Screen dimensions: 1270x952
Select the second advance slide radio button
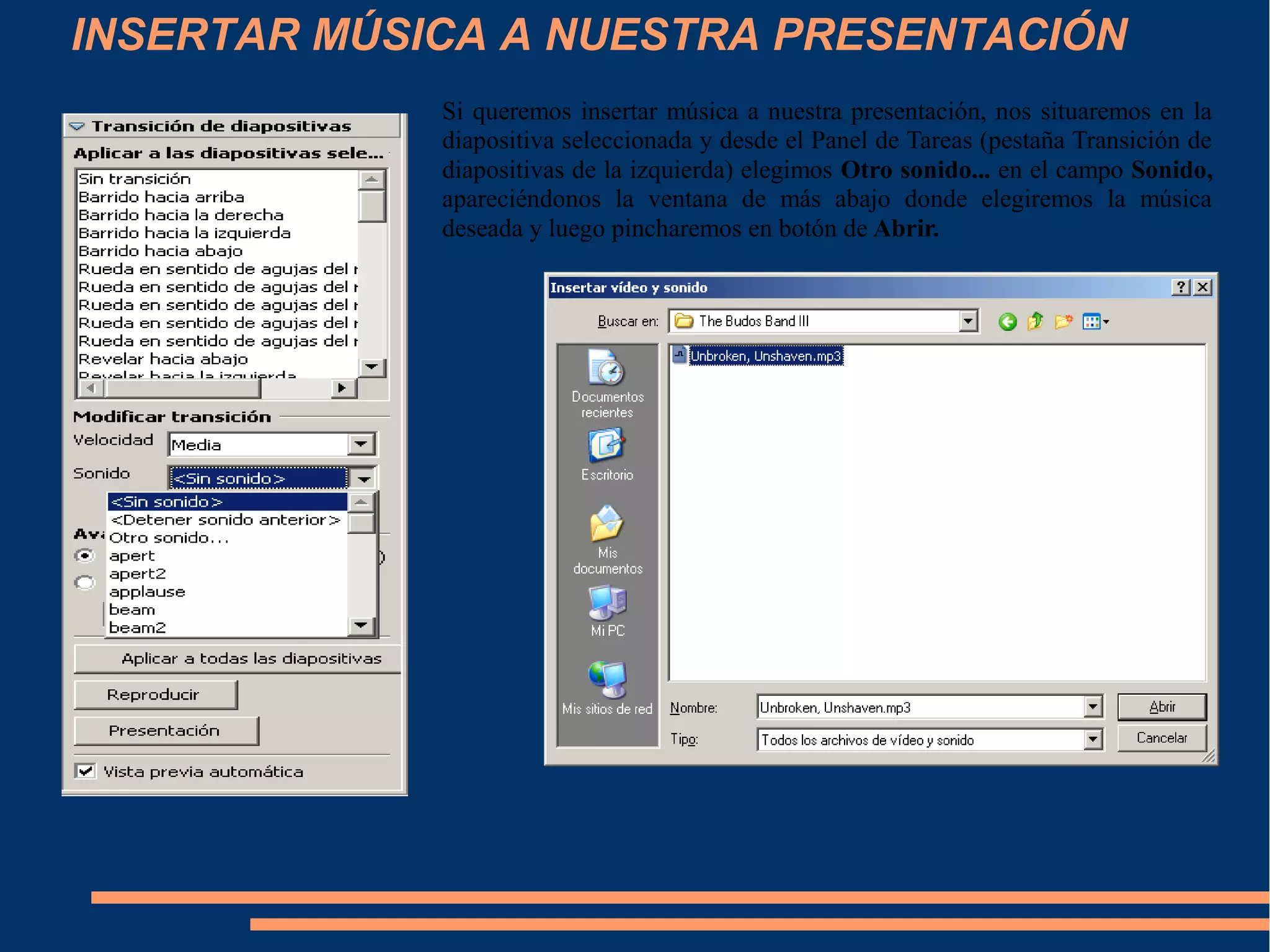pos(84,582)
